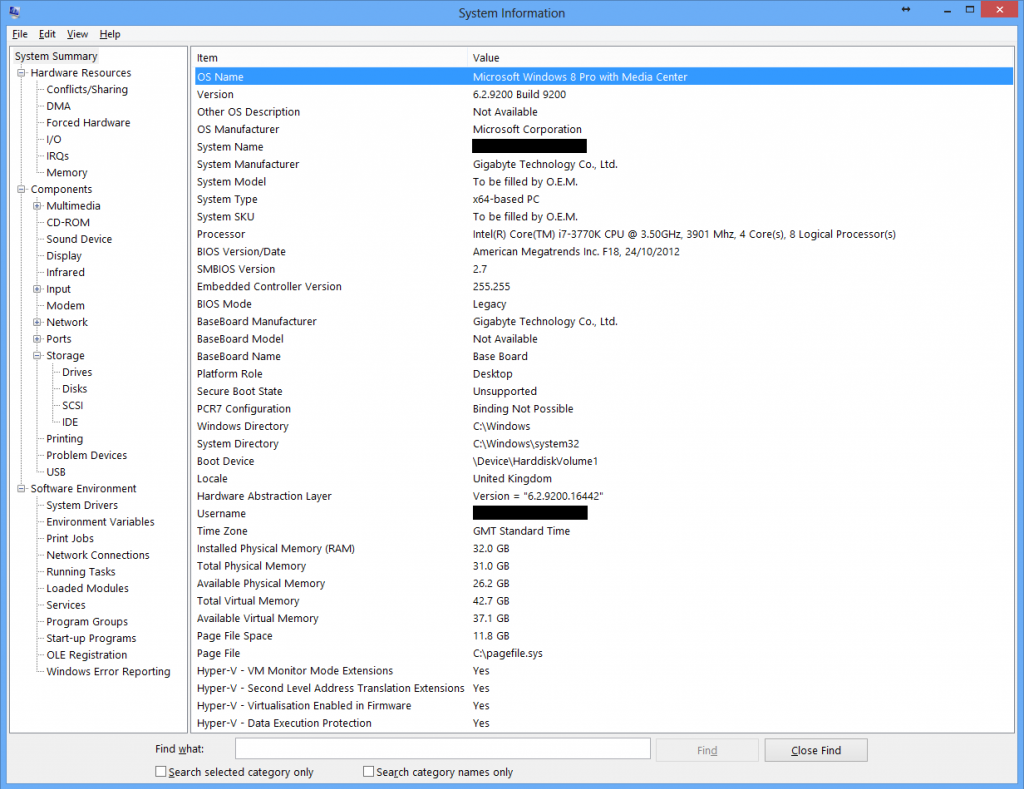1024x789 pixels.
Task: Open the Edit menu
Action: click(47, 34)
